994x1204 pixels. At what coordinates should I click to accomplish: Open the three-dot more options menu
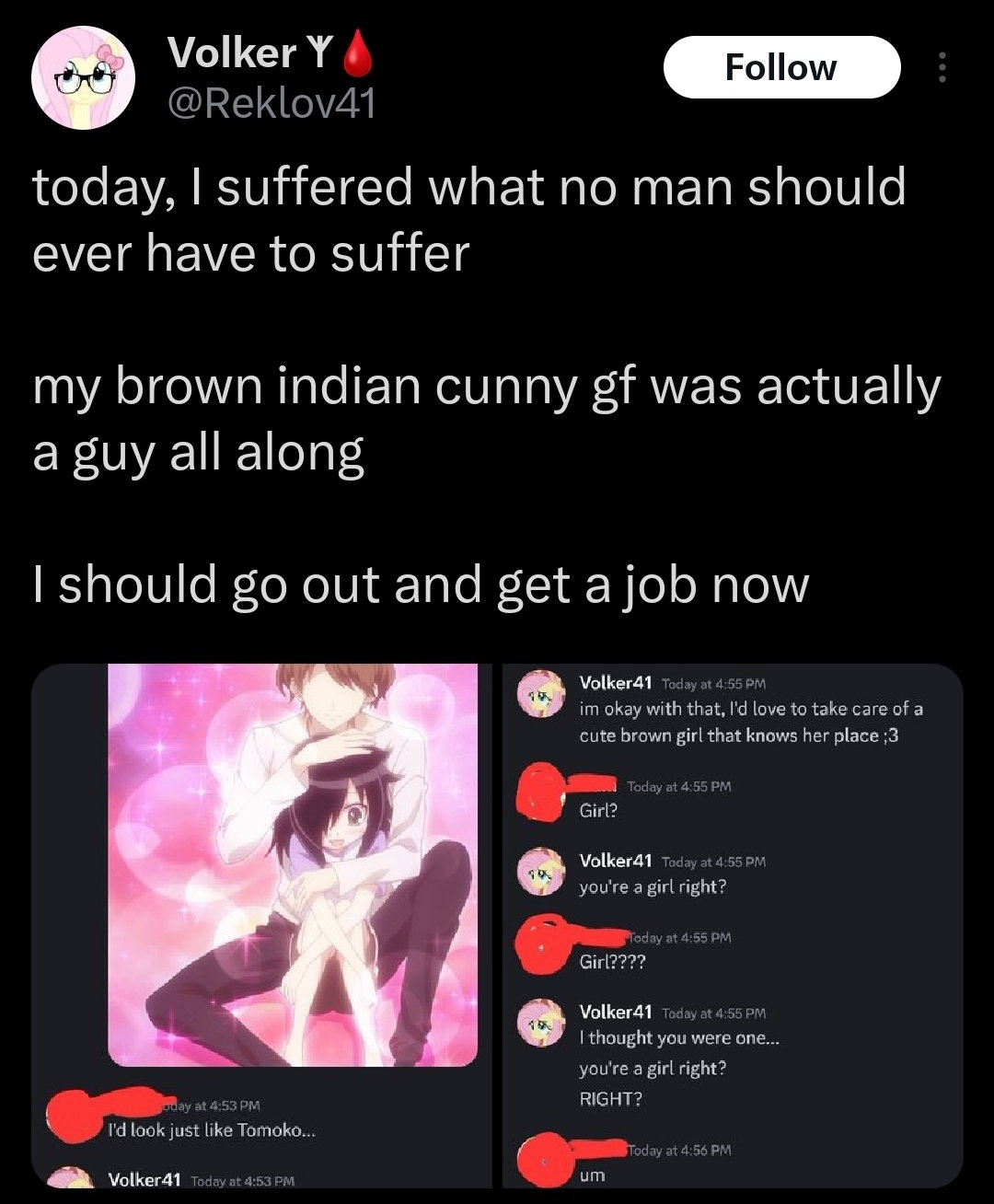[941, 67]
